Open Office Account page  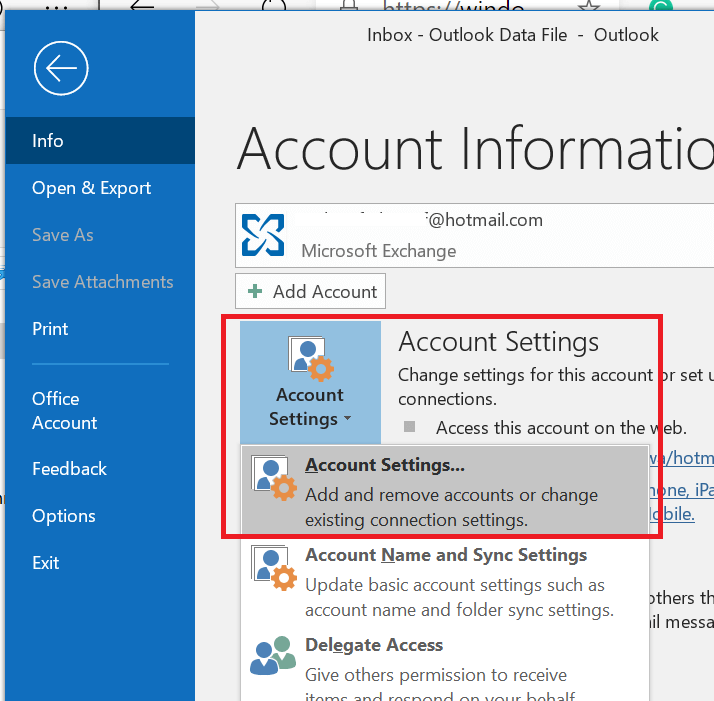[x=100, y=411]
